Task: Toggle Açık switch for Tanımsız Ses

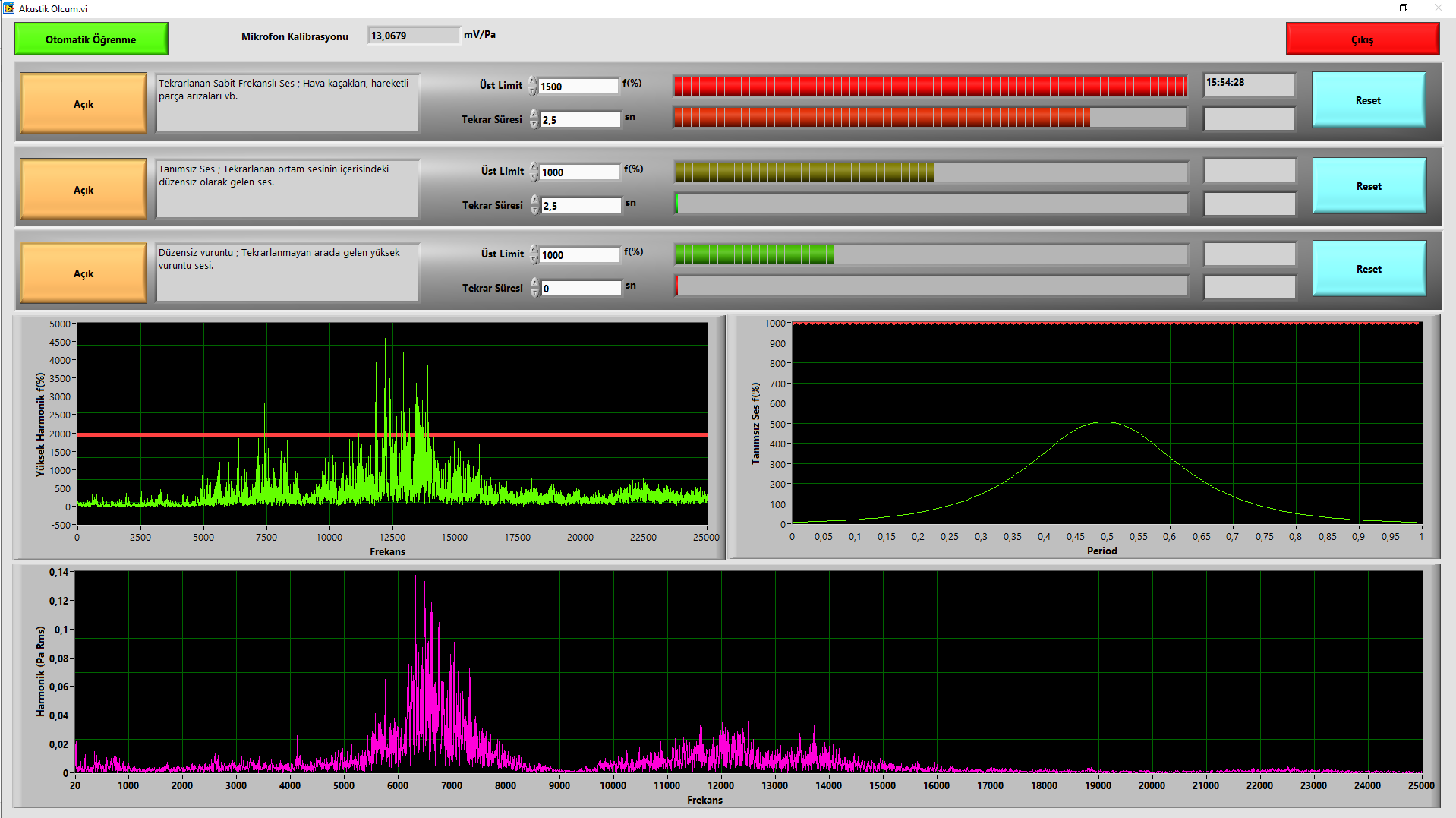Action: tap(84, 190)
